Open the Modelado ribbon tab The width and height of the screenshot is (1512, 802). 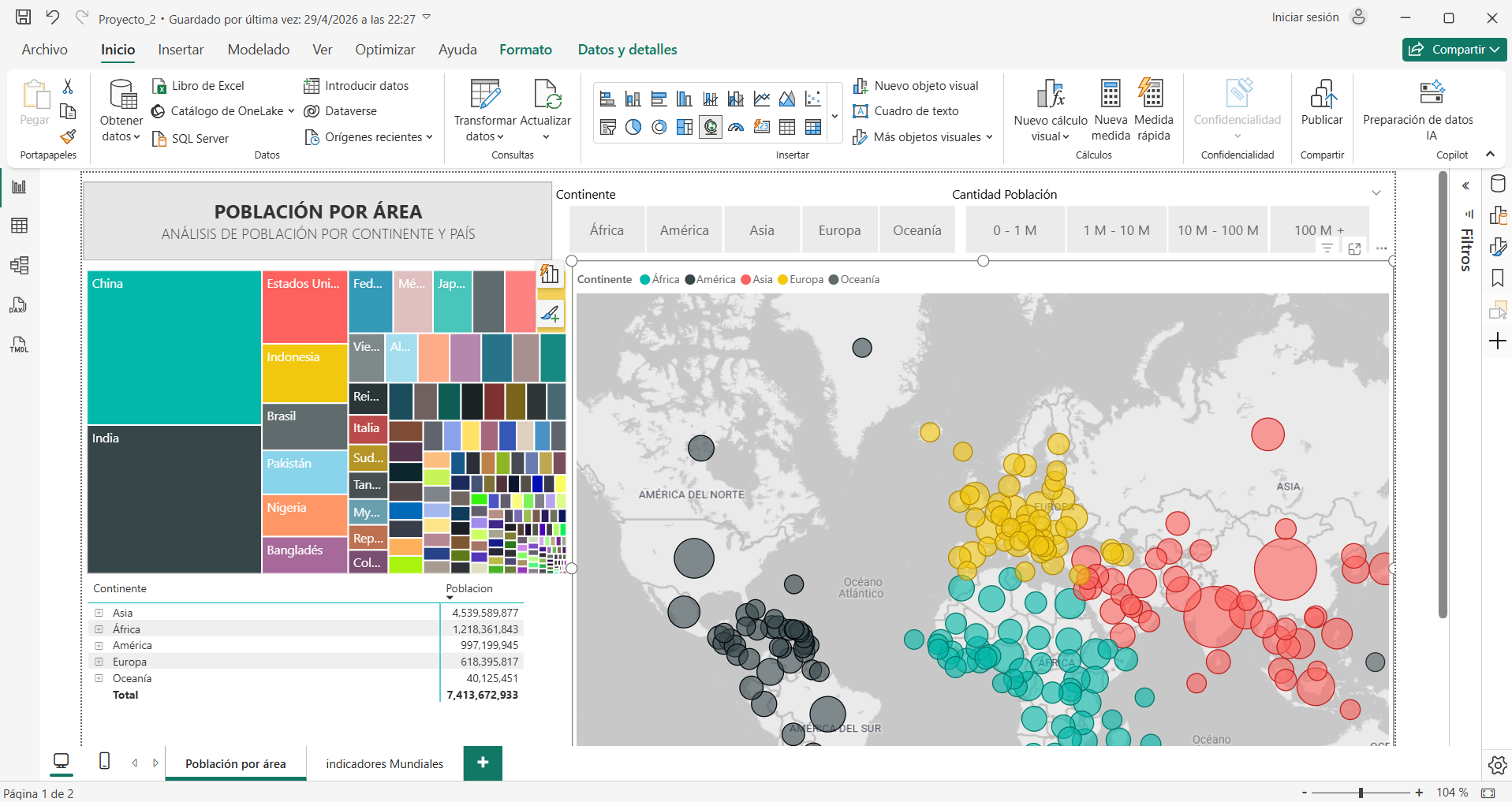tap(259, 50)
